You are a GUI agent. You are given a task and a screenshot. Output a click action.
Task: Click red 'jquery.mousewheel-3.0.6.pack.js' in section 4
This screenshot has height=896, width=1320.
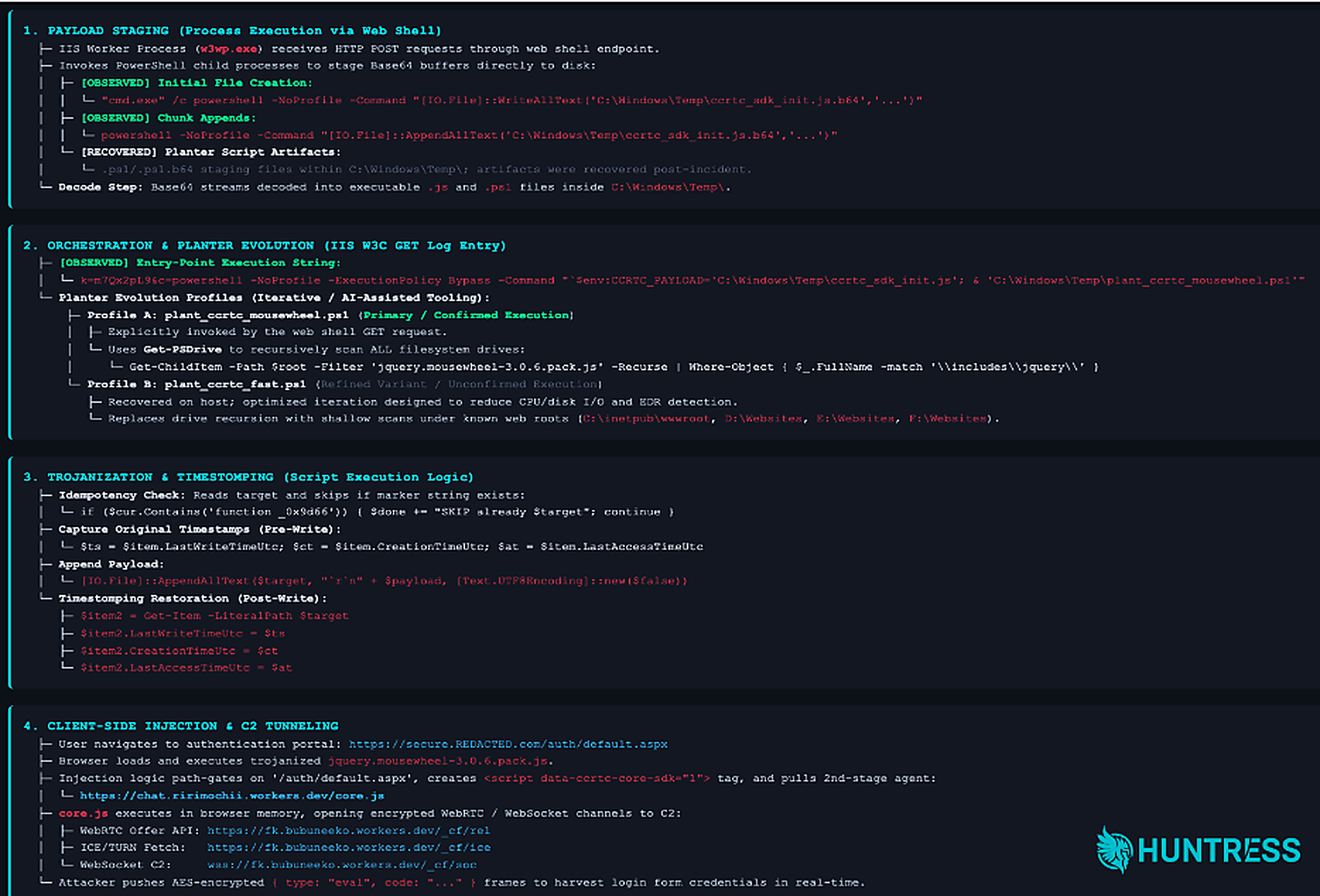(x=438, y=761)
